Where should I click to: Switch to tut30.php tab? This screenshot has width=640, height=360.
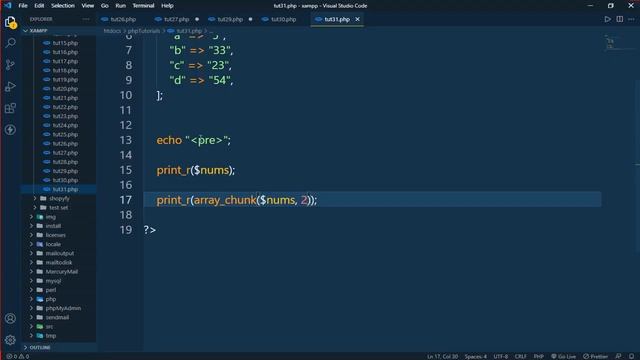coord(283,19)
